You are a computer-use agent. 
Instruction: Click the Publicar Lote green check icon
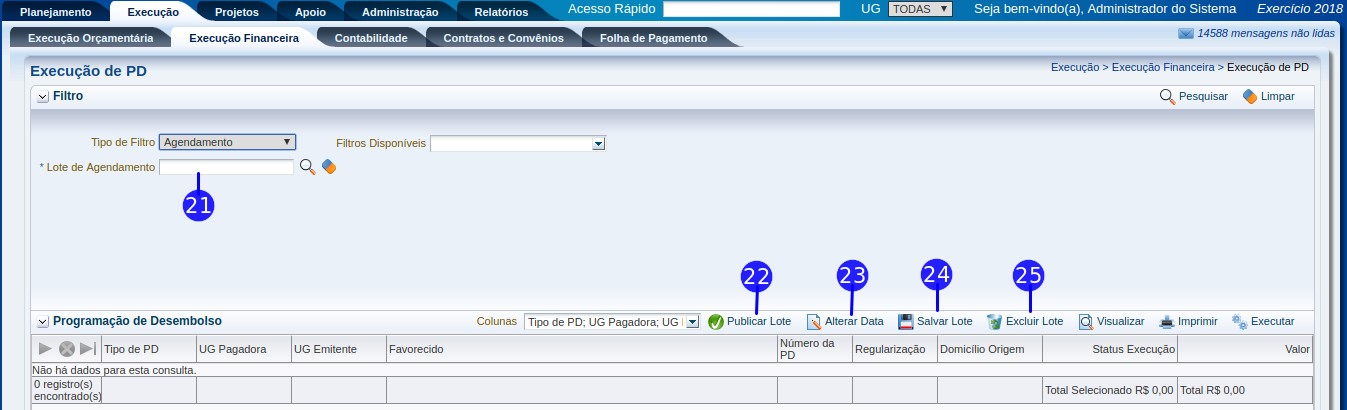pos(716,322)
